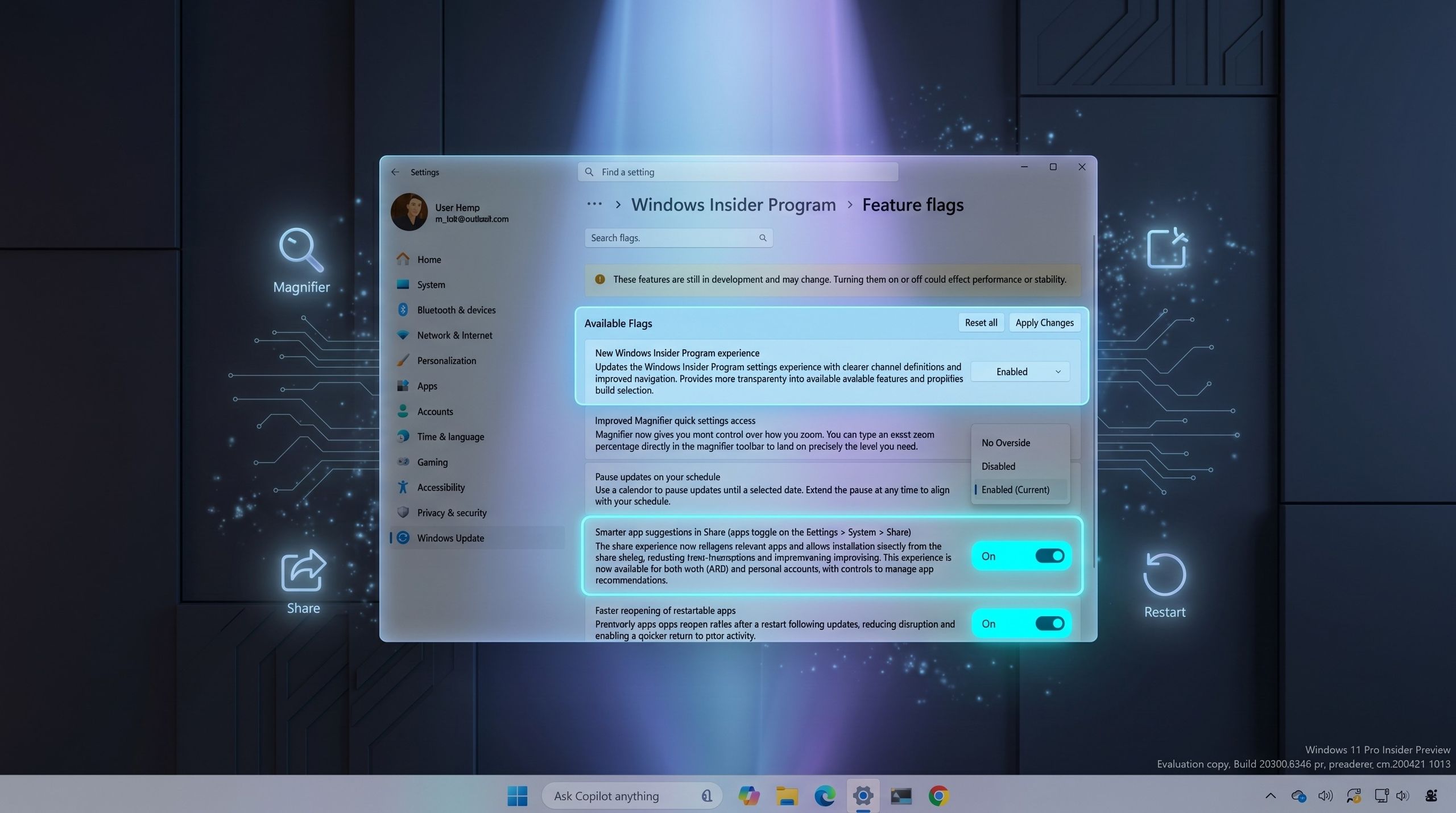Select Windows Update in the sidebar

(x=478, y=538)
